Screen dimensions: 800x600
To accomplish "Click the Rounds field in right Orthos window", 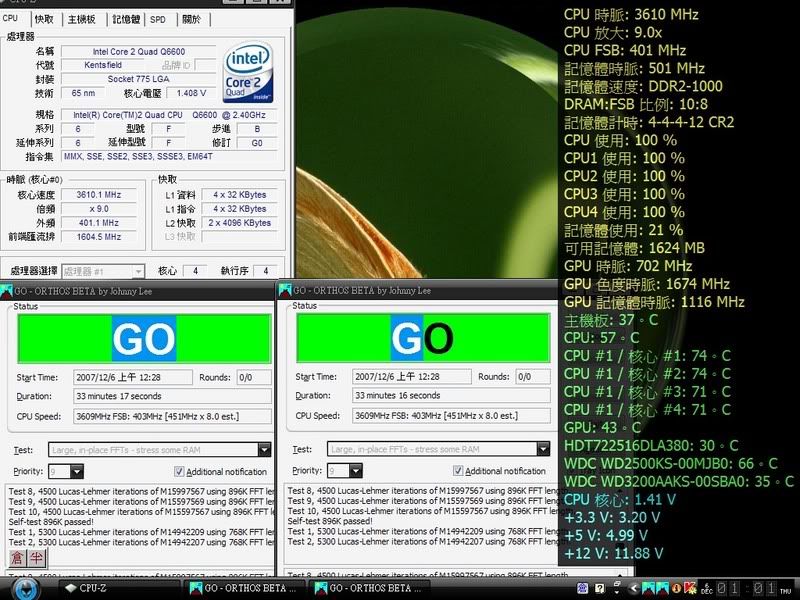I will pos(533,377).
